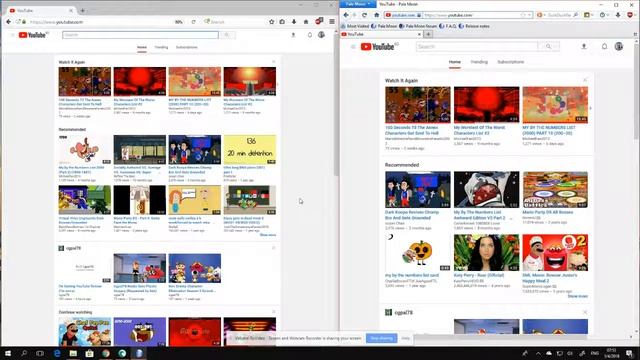Open a new tab with Pale Moon's plus button
The width and height of the screenshot is (640, 360).
[428, 34]
